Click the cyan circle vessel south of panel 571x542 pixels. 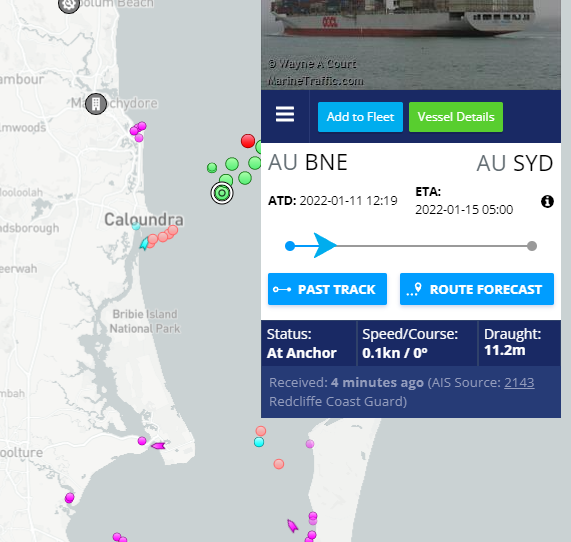click(259, 442)
